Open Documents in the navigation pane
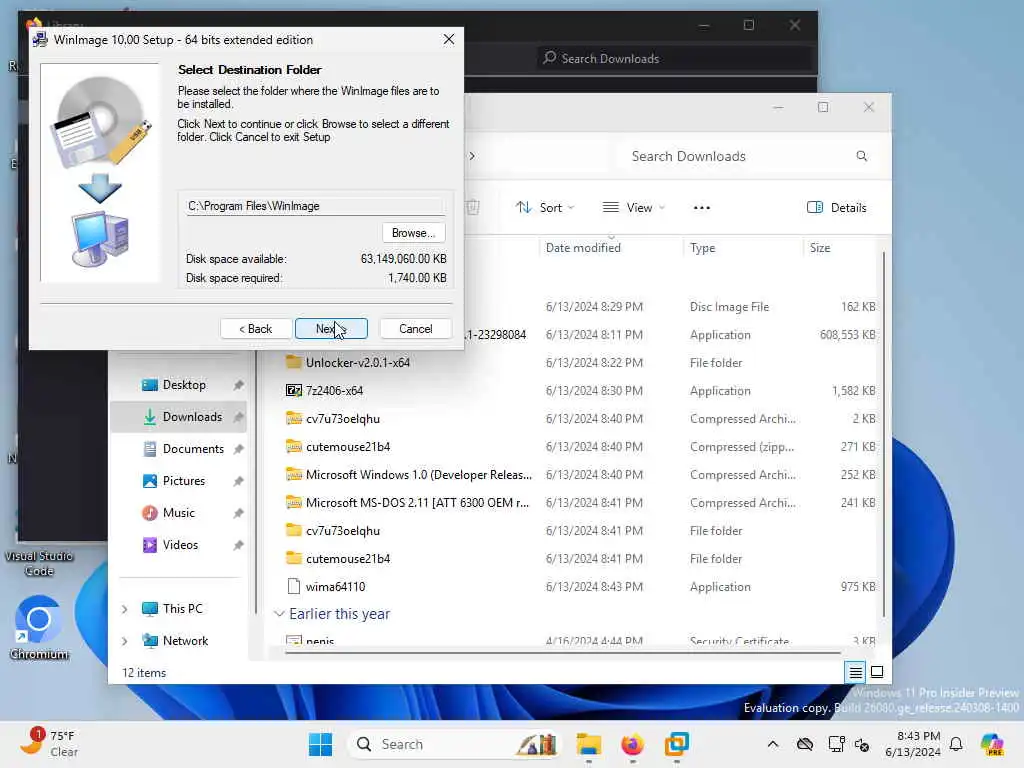The height and width of the screenshot is (768, 1024). (193, 449)
